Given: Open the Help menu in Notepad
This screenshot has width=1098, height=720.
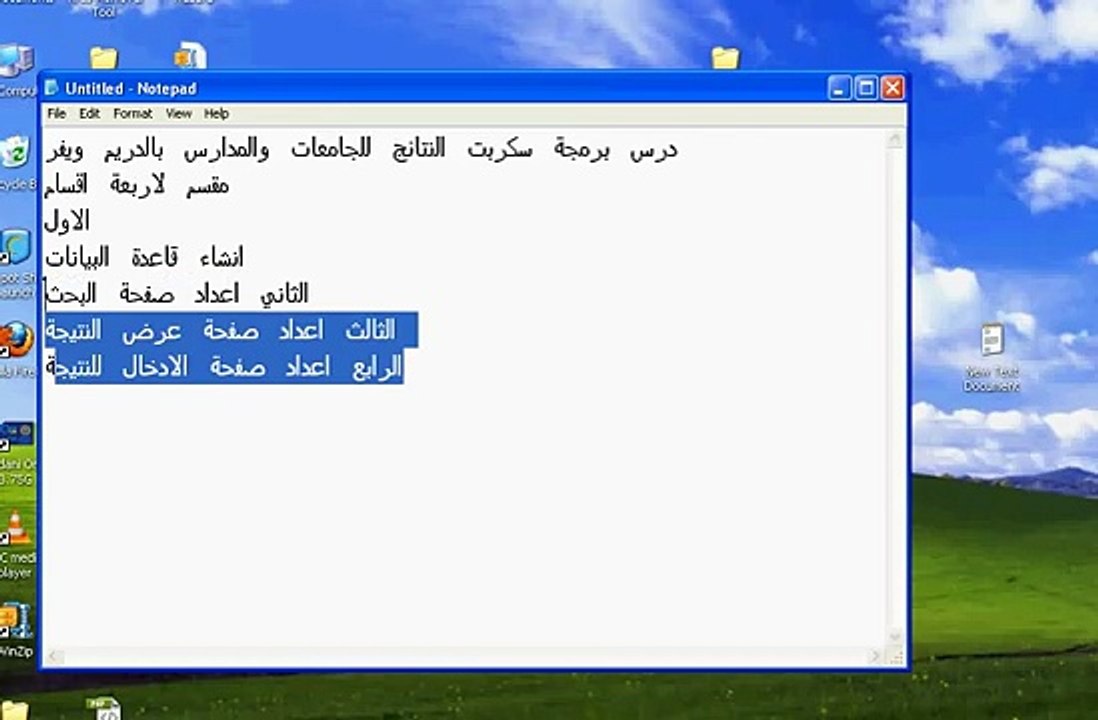Looking at the screenshot, I should point(216,113).
